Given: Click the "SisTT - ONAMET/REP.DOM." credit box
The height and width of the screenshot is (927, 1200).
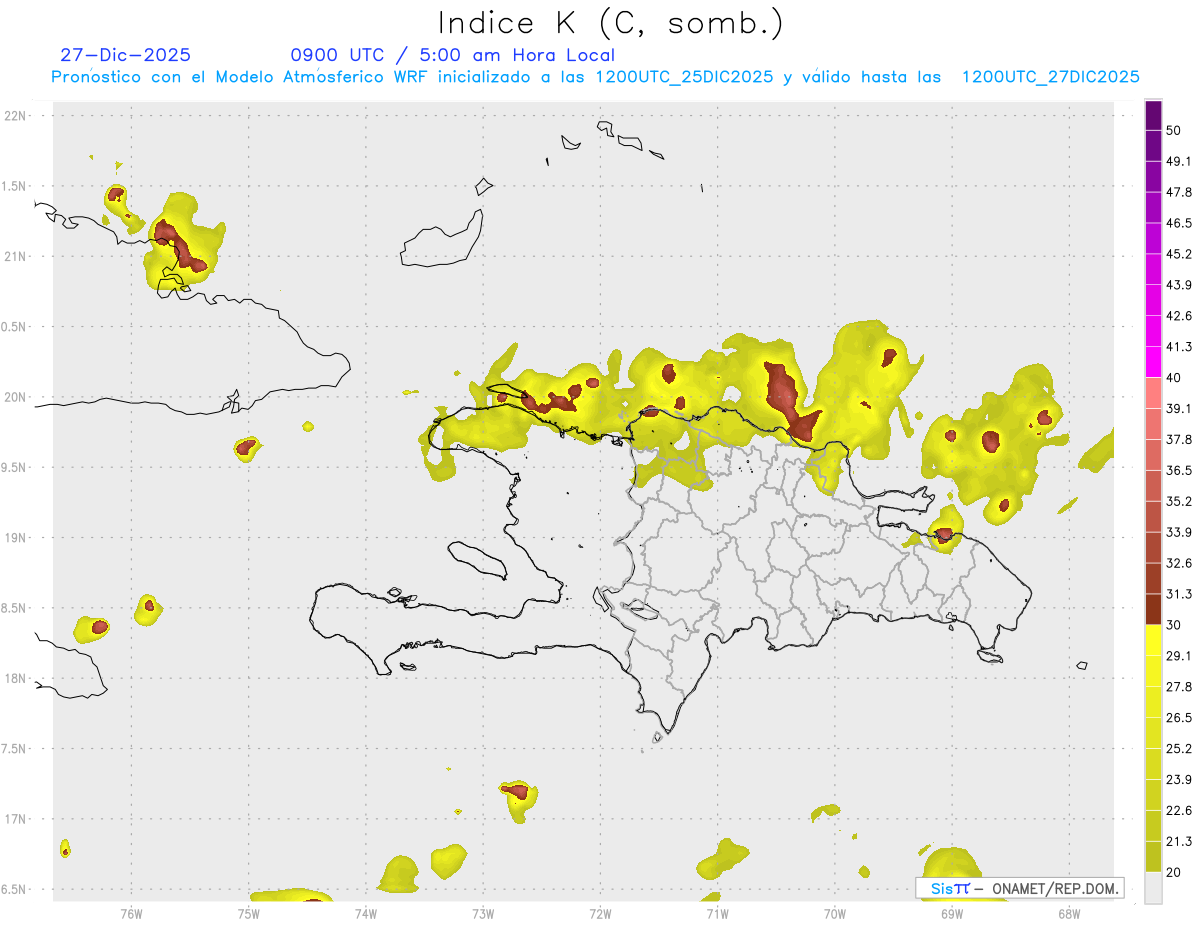Looking at the screenshot, I should [1019, 889].
